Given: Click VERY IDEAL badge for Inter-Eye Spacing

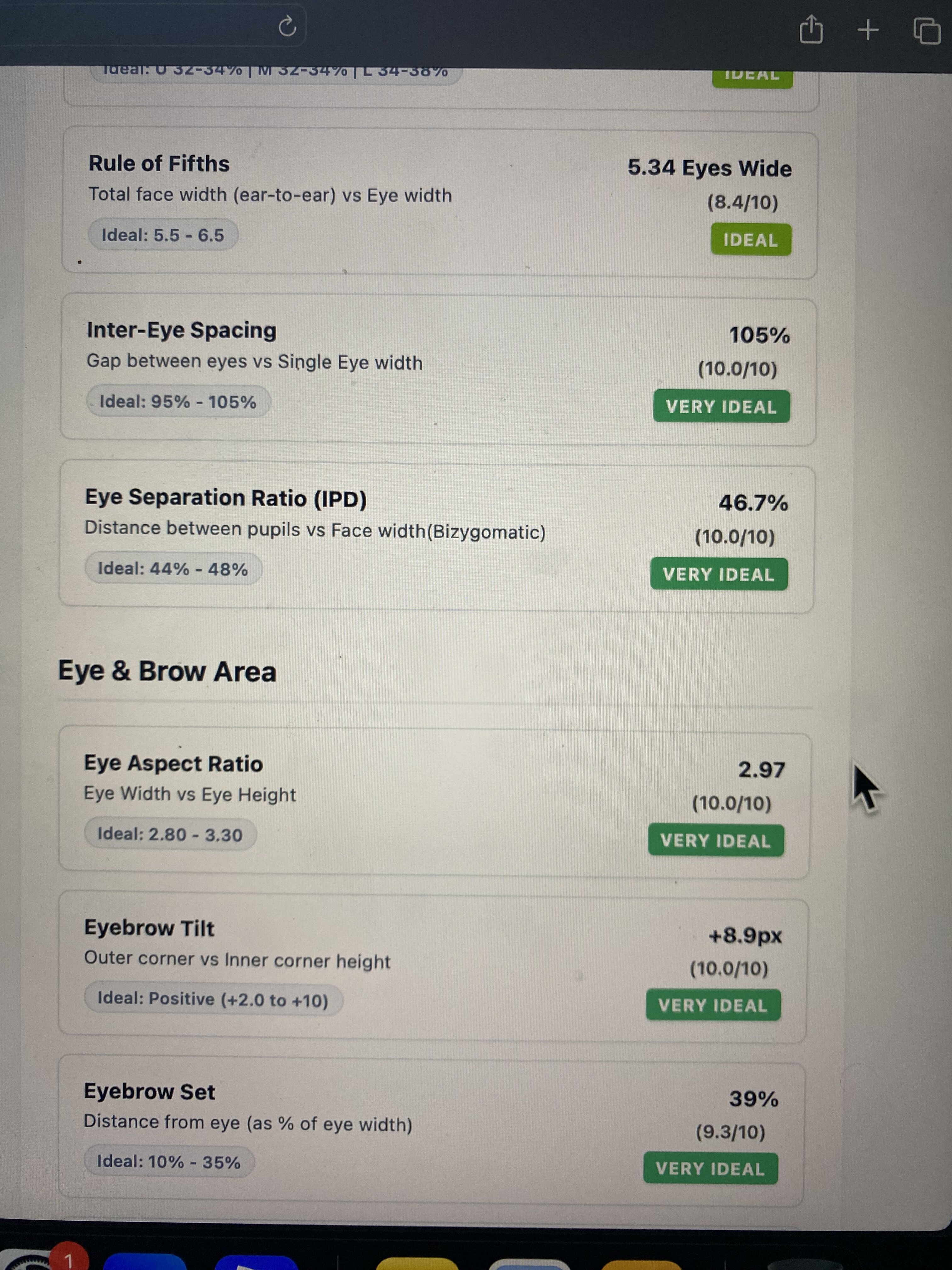Looking at the screenshot, I should click(721, 407).
